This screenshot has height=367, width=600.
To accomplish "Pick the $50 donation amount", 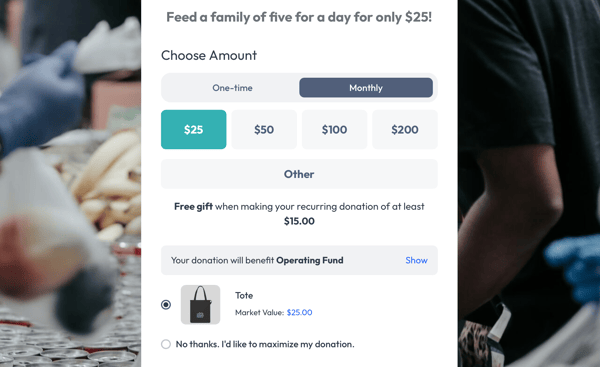I will point(264,129).
